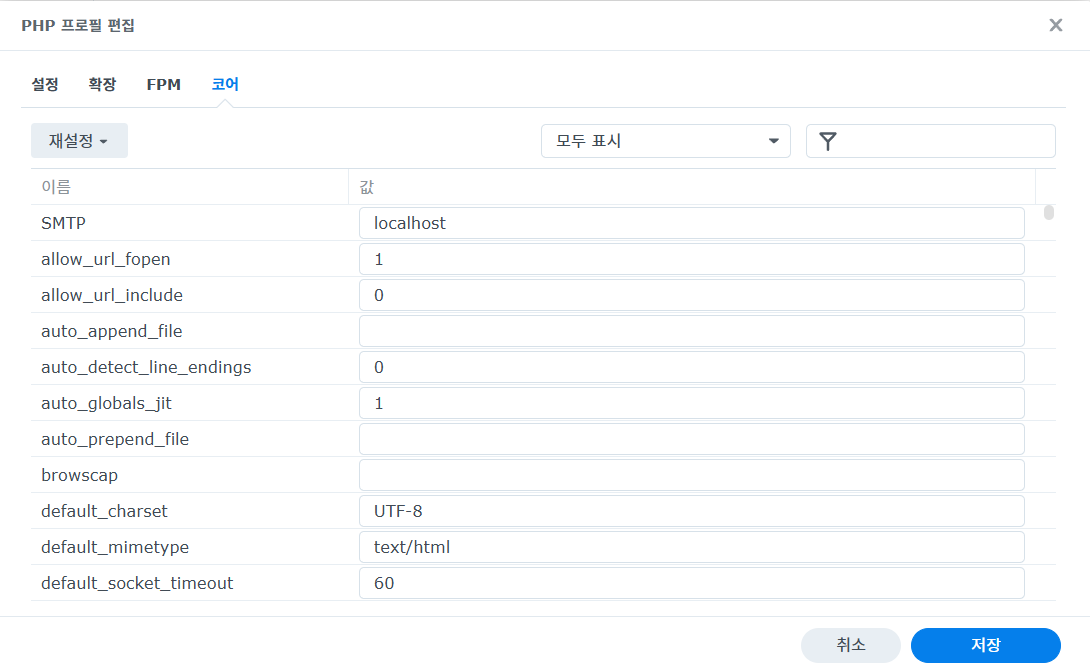Image resolution: width=1090 pixels, height=672 pixels.
Task: Edit the allow_url_include value field
Action: (x=692, y=295)
